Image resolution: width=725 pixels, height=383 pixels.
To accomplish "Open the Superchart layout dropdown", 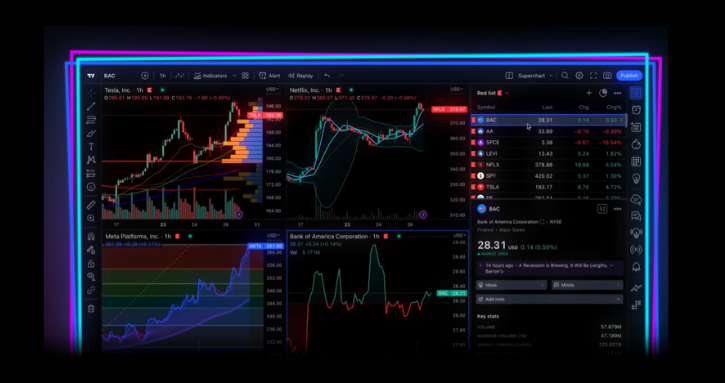I will point(535,76).
